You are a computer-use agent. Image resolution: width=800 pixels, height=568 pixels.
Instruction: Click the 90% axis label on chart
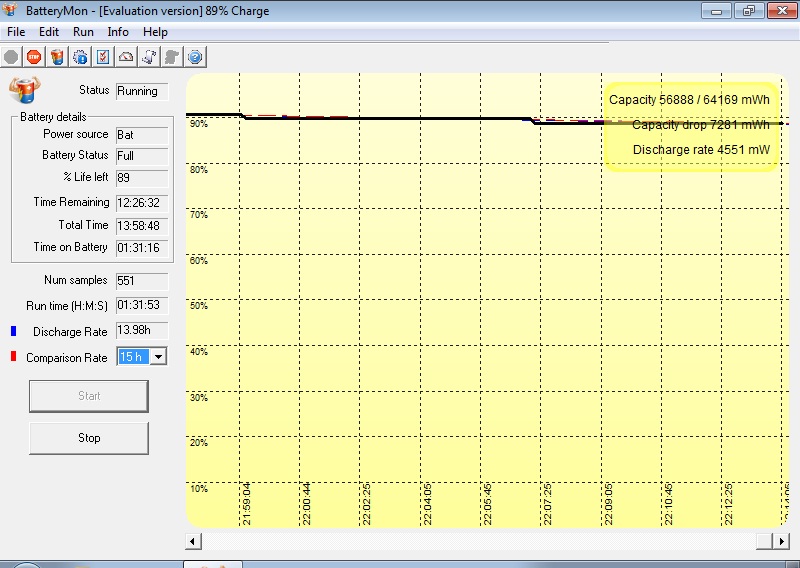tap(198, 124)
